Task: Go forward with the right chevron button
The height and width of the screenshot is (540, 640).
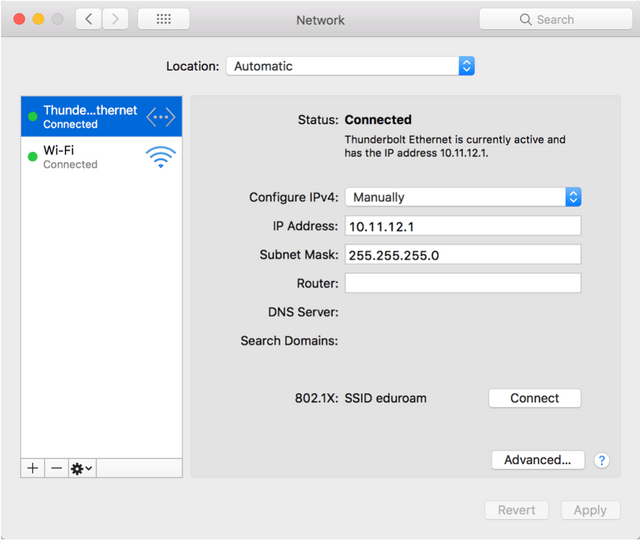Action: [x=115, y=19]
